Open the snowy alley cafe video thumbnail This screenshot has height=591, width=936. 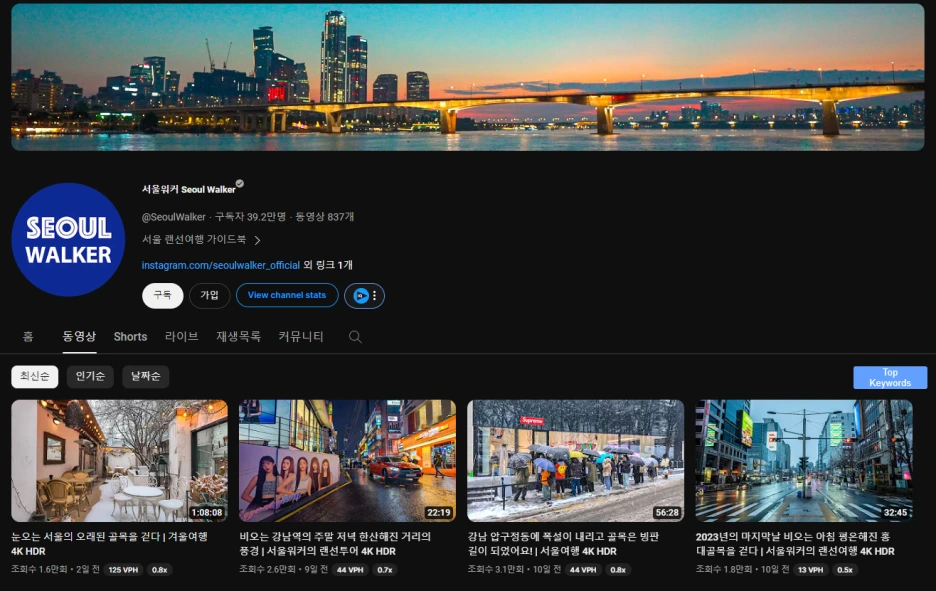pyautogui.click(x=119, y=461)
